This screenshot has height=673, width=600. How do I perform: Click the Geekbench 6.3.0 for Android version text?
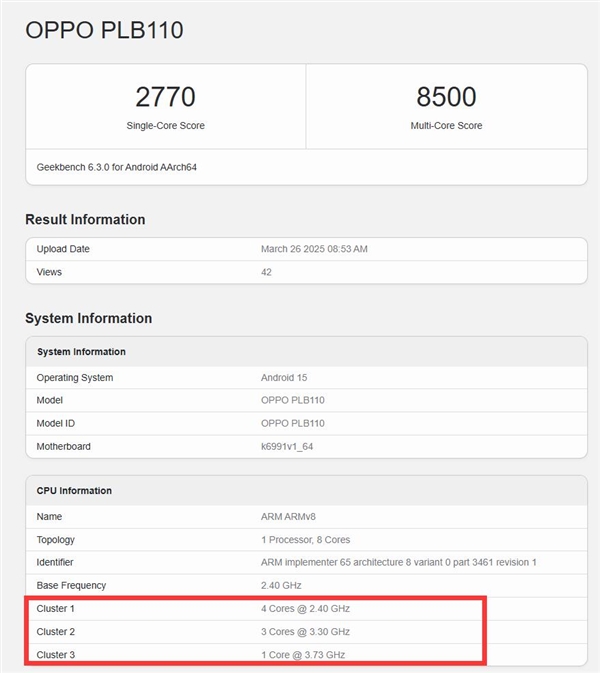tap(116, 167)
